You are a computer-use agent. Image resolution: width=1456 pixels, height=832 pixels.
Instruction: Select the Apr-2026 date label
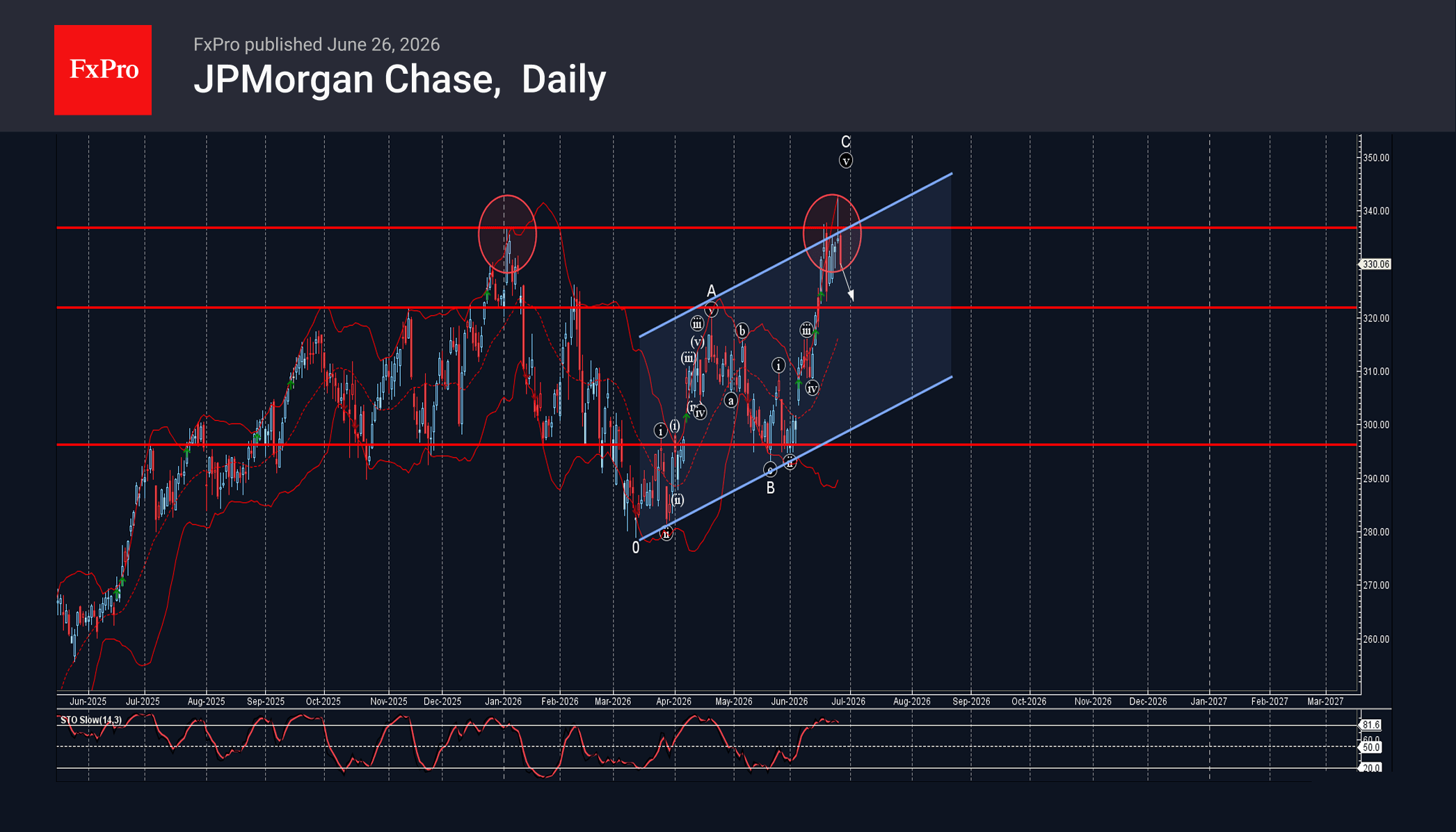[x=673, y=701]
